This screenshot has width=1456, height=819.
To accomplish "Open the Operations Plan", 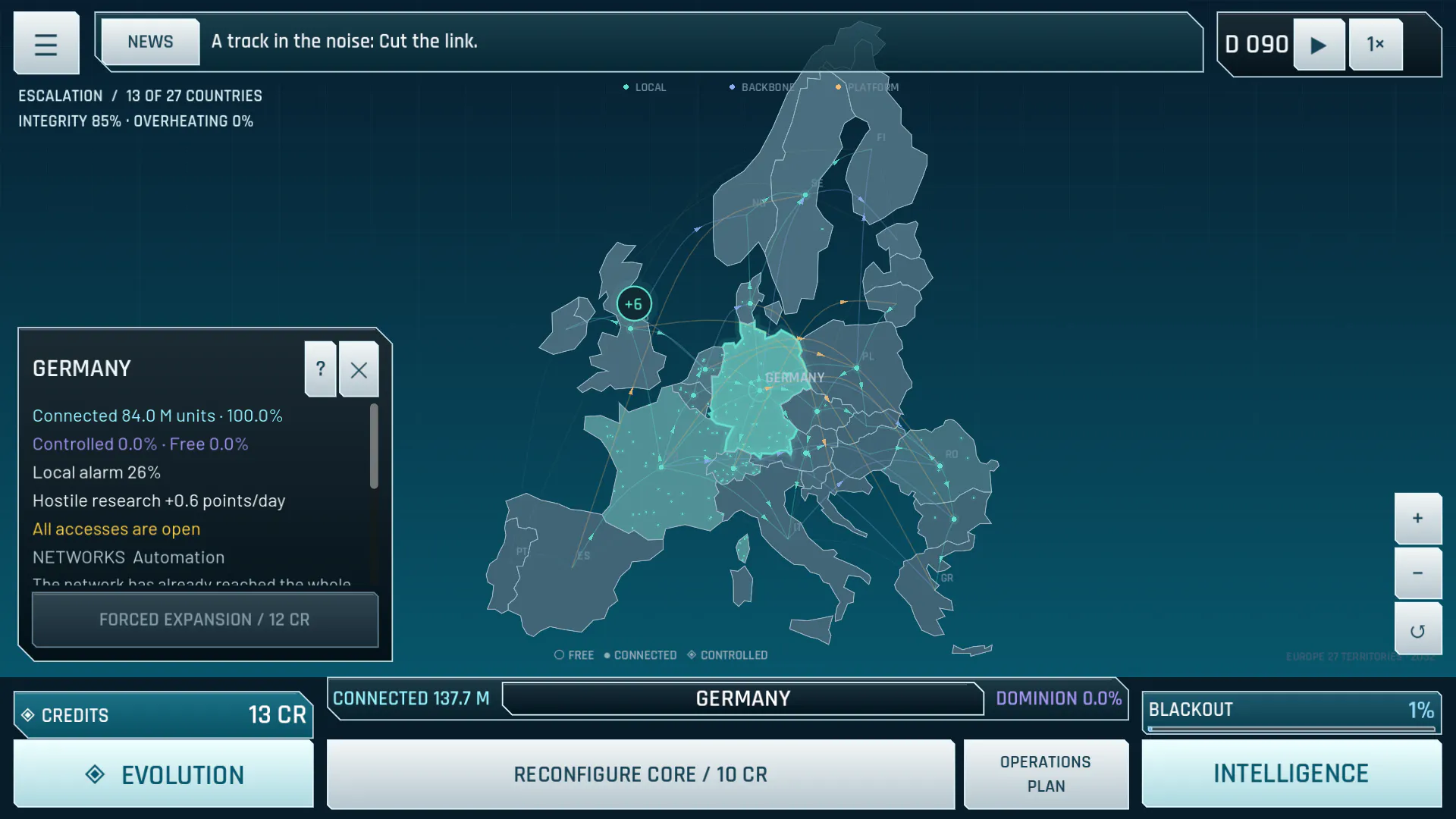I will (x=1046, y=774).
